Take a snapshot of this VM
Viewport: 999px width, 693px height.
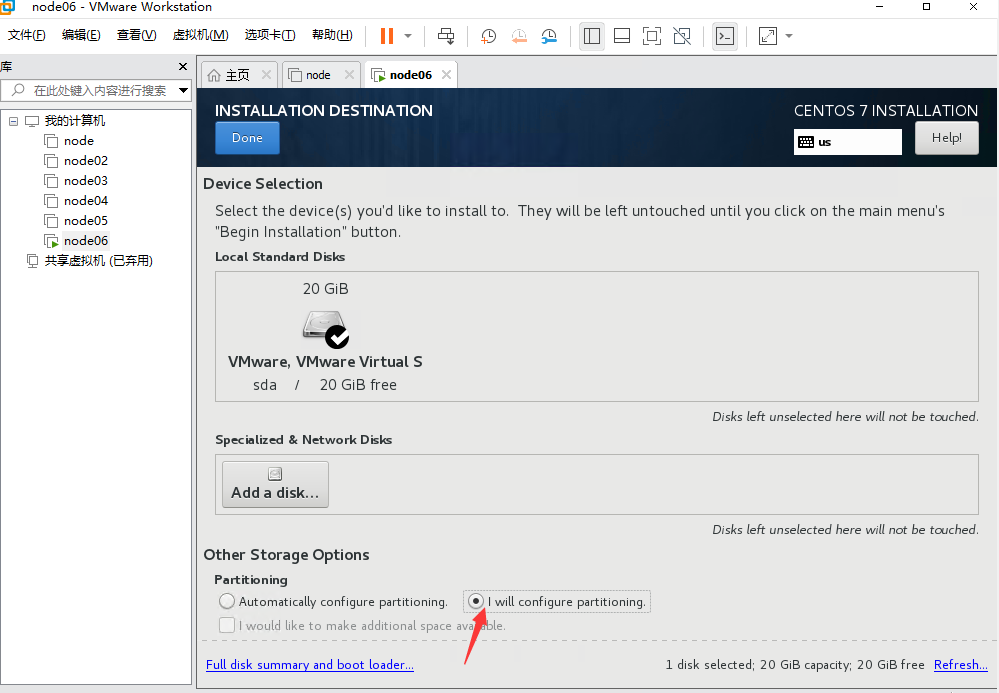489,36
